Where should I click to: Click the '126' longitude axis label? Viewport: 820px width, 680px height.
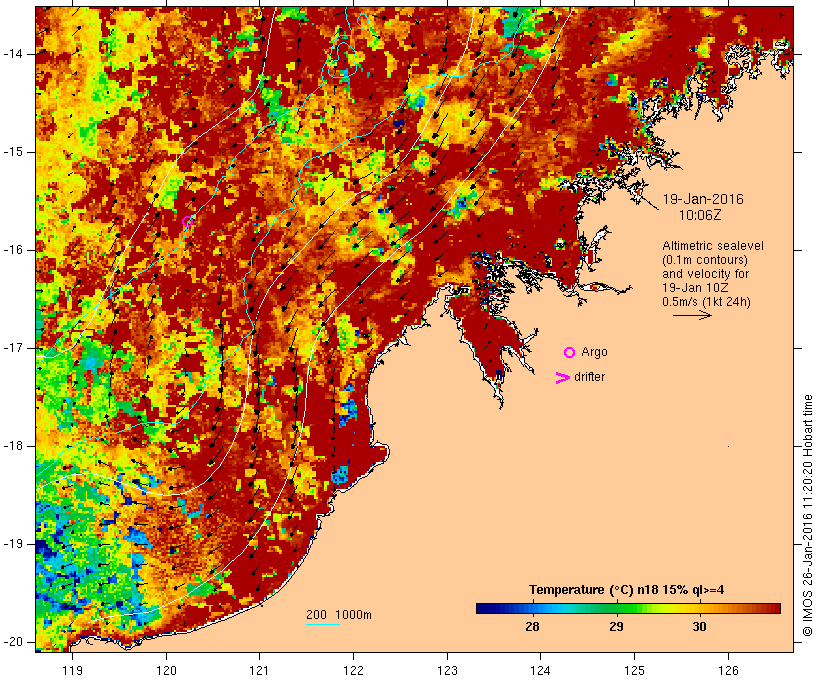pos(728,670)
